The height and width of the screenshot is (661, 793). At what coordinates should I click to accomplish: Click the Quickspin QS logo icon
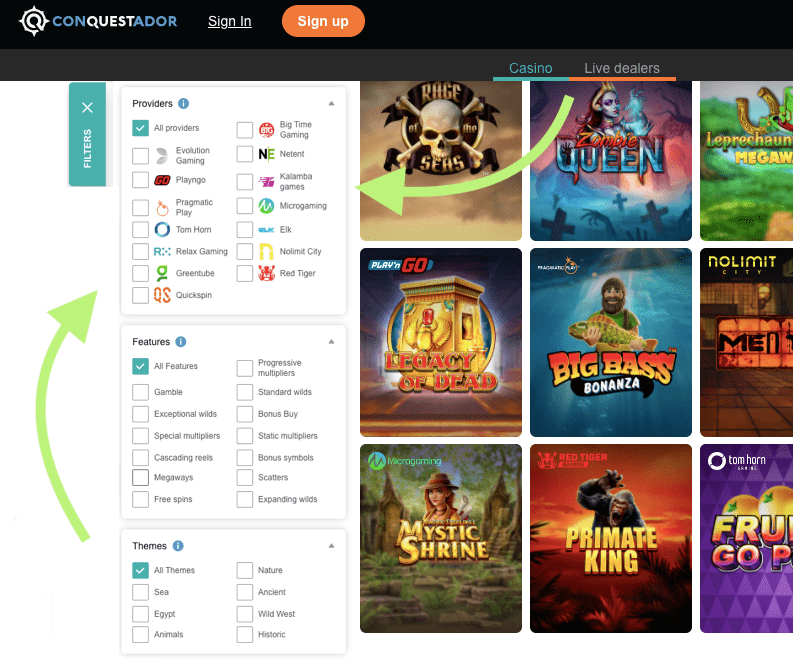(162, 295)
